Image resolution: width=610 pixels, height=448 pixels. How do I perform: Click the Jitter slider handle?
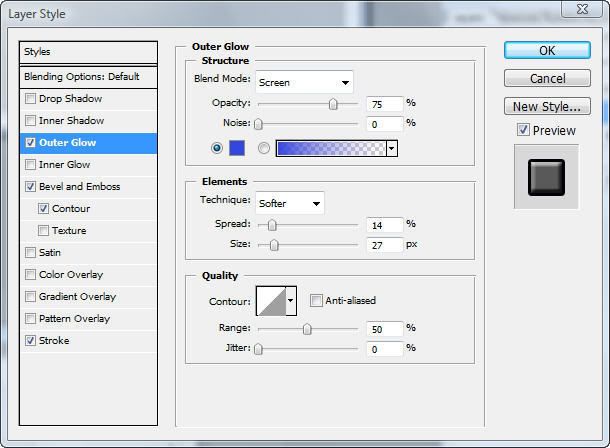(x=258, y=349)
